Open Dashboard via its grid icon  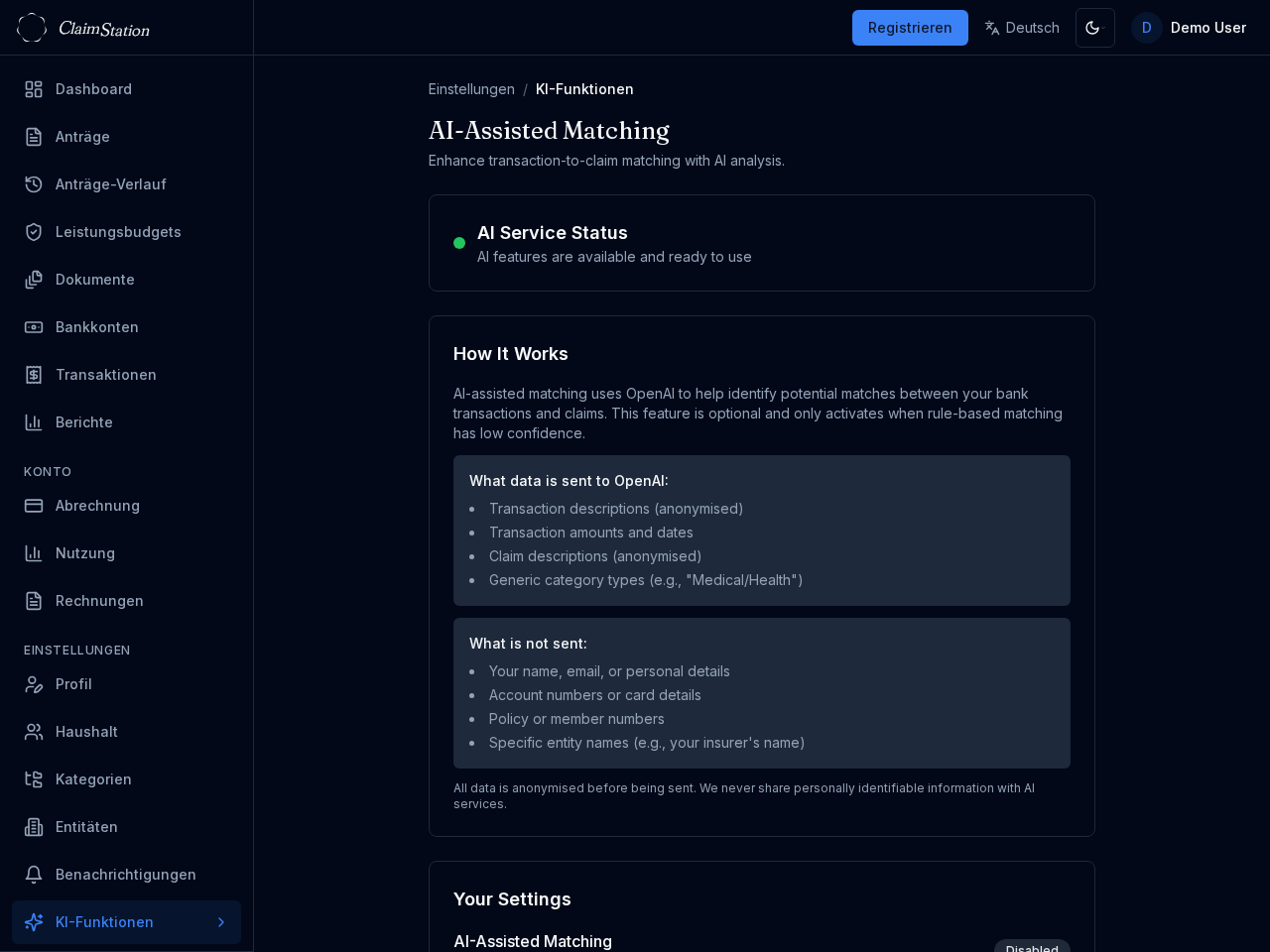34,89
